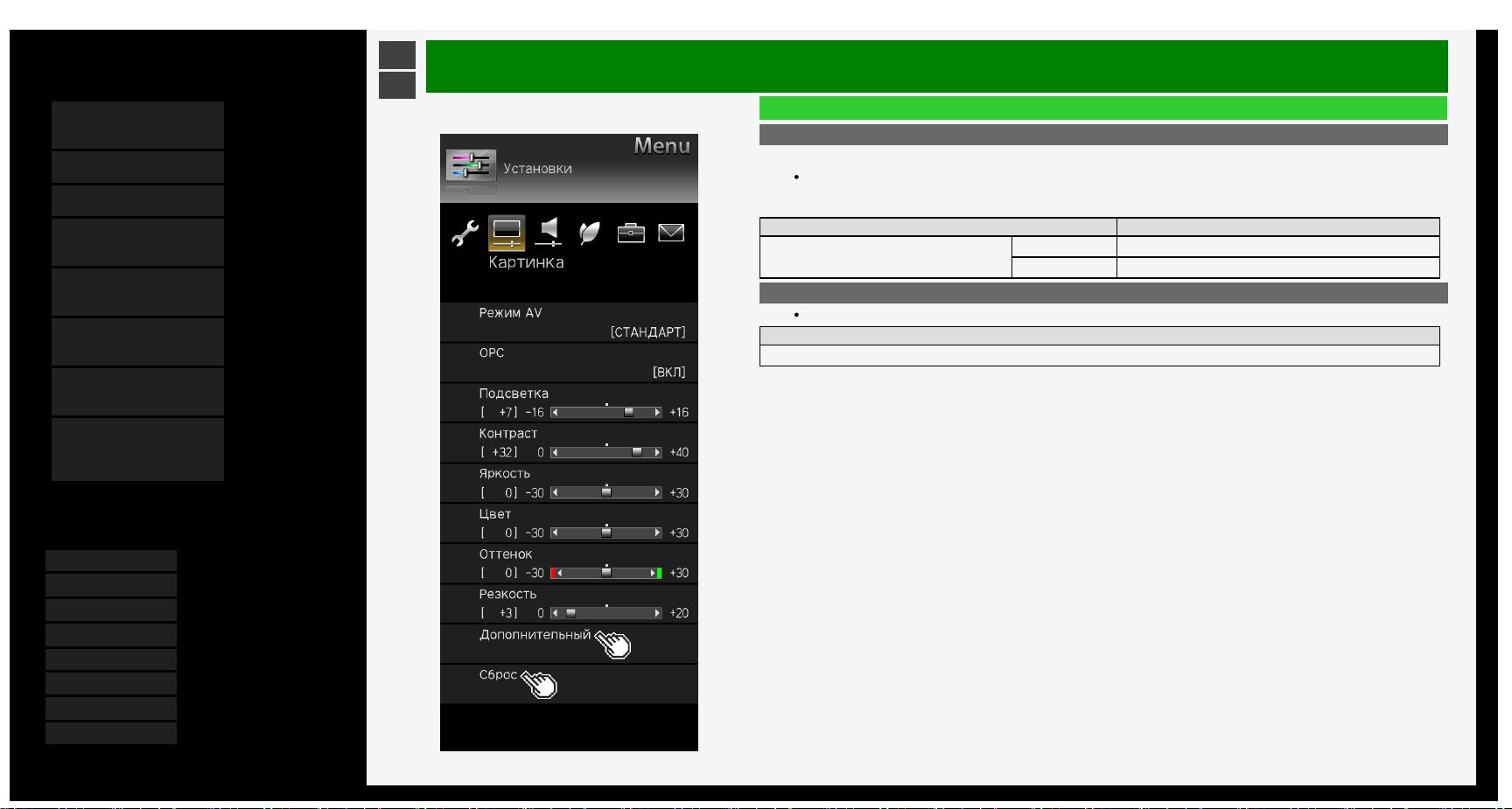Click the Menu title text
The height and width of the screenshot is (809, 1512).
[x=662, y=146]
